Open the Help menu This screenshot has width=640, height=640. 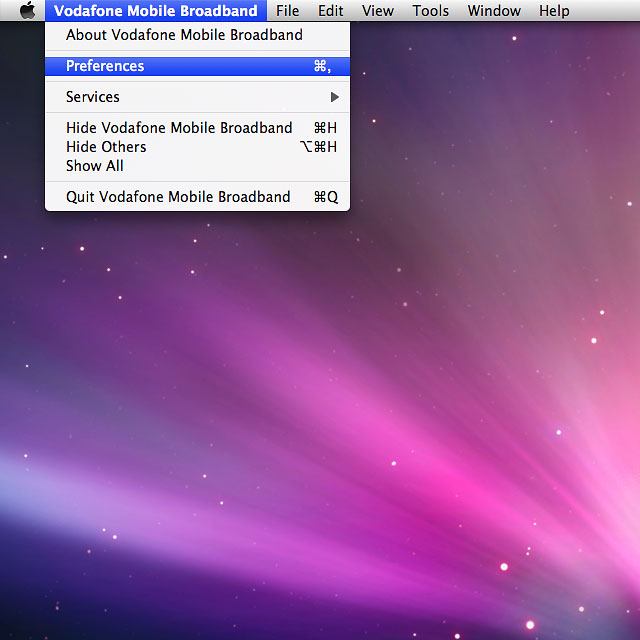point(554,11)
